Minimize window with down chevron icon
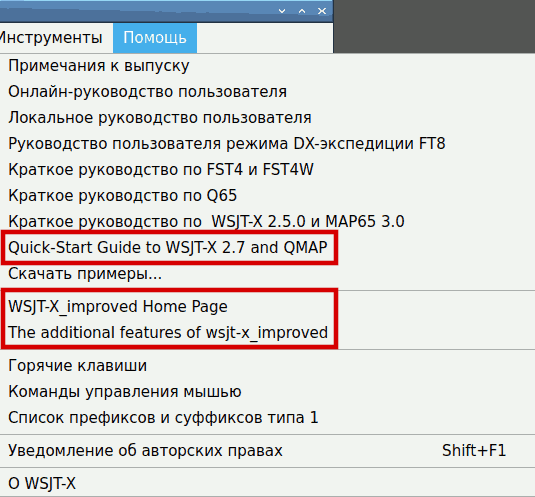The width and height of the screenshot is (535, 497). tap(282, 11)
